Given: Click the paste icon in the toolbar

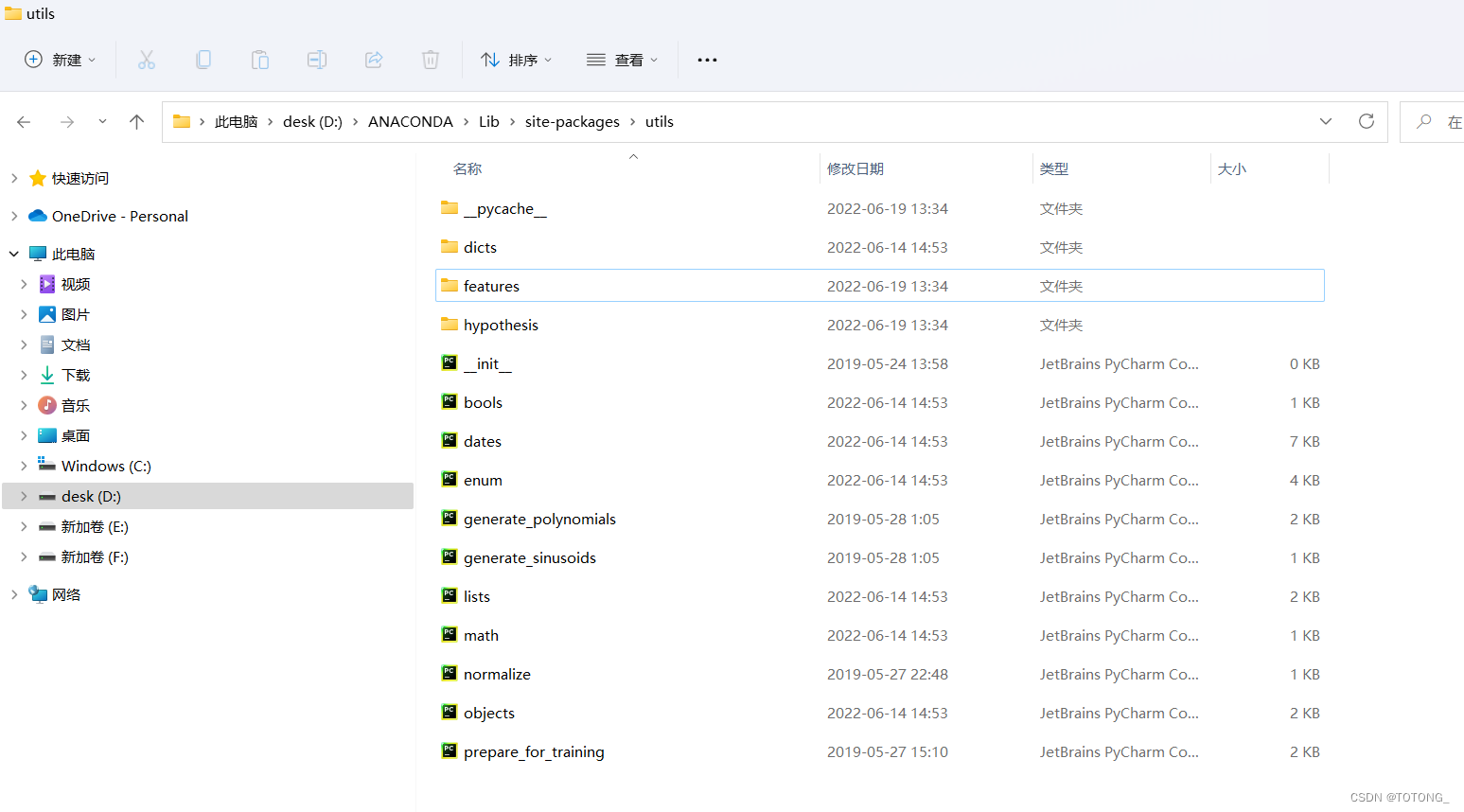Looking at the screenshot, I should [x=260, y=59].
